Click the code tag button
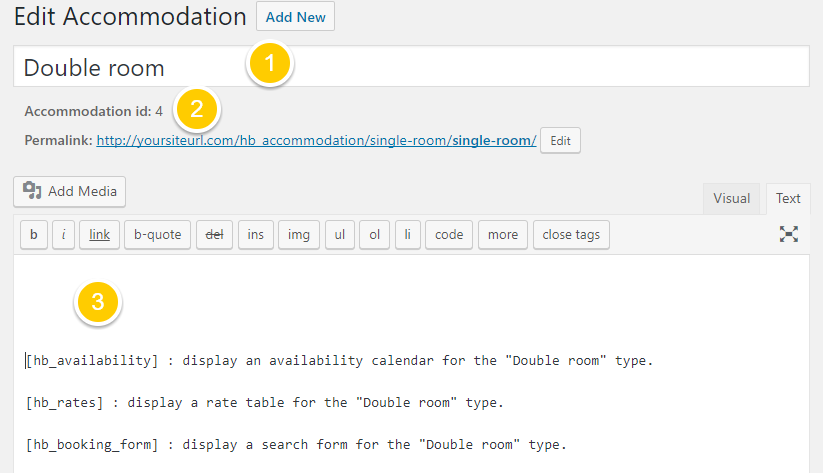The image size is (823, 473). click(449, 235)
